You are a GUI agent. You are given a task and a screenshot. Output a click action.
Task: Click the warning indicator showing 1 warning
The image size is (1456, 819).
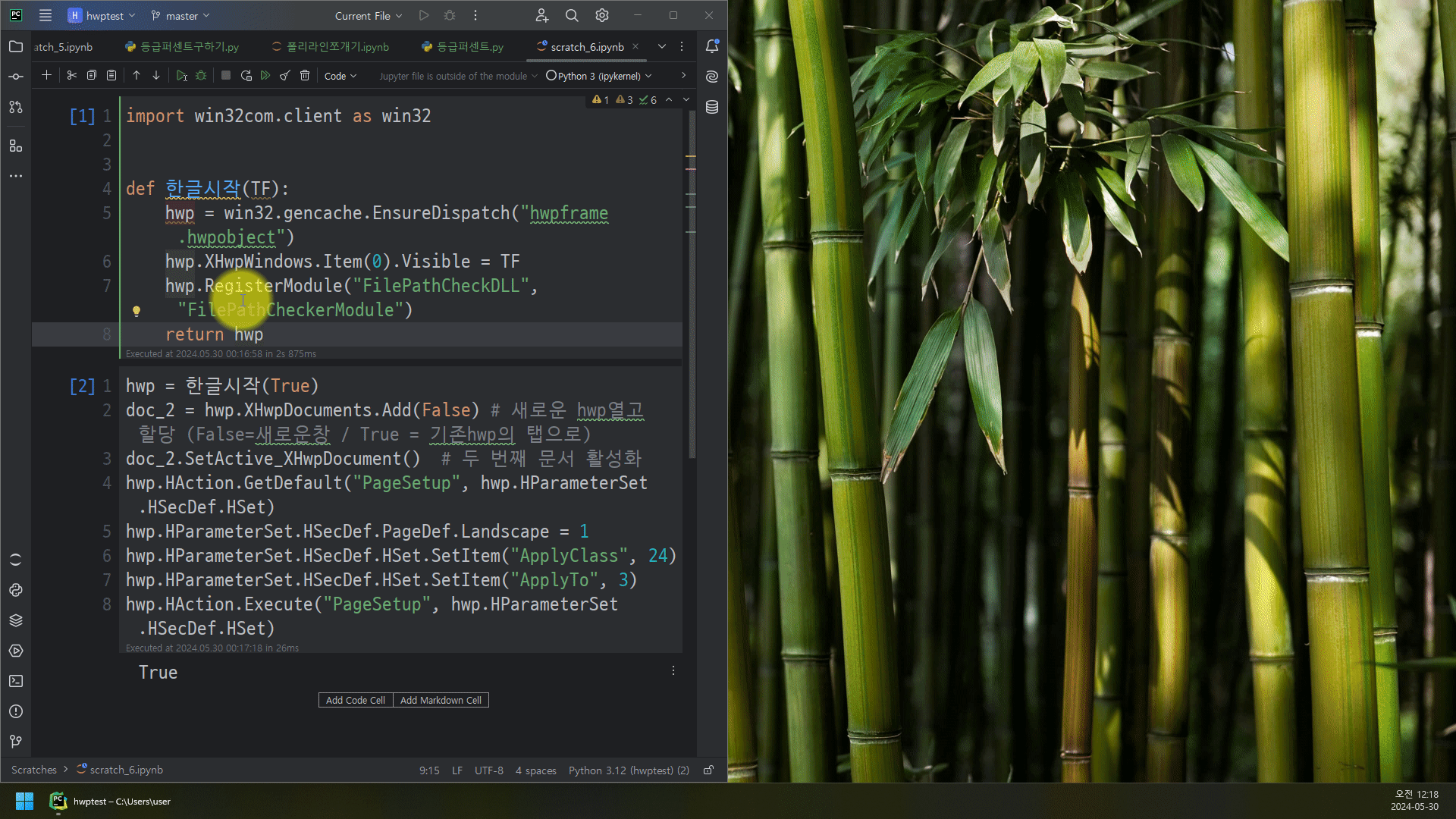point(600,99)
